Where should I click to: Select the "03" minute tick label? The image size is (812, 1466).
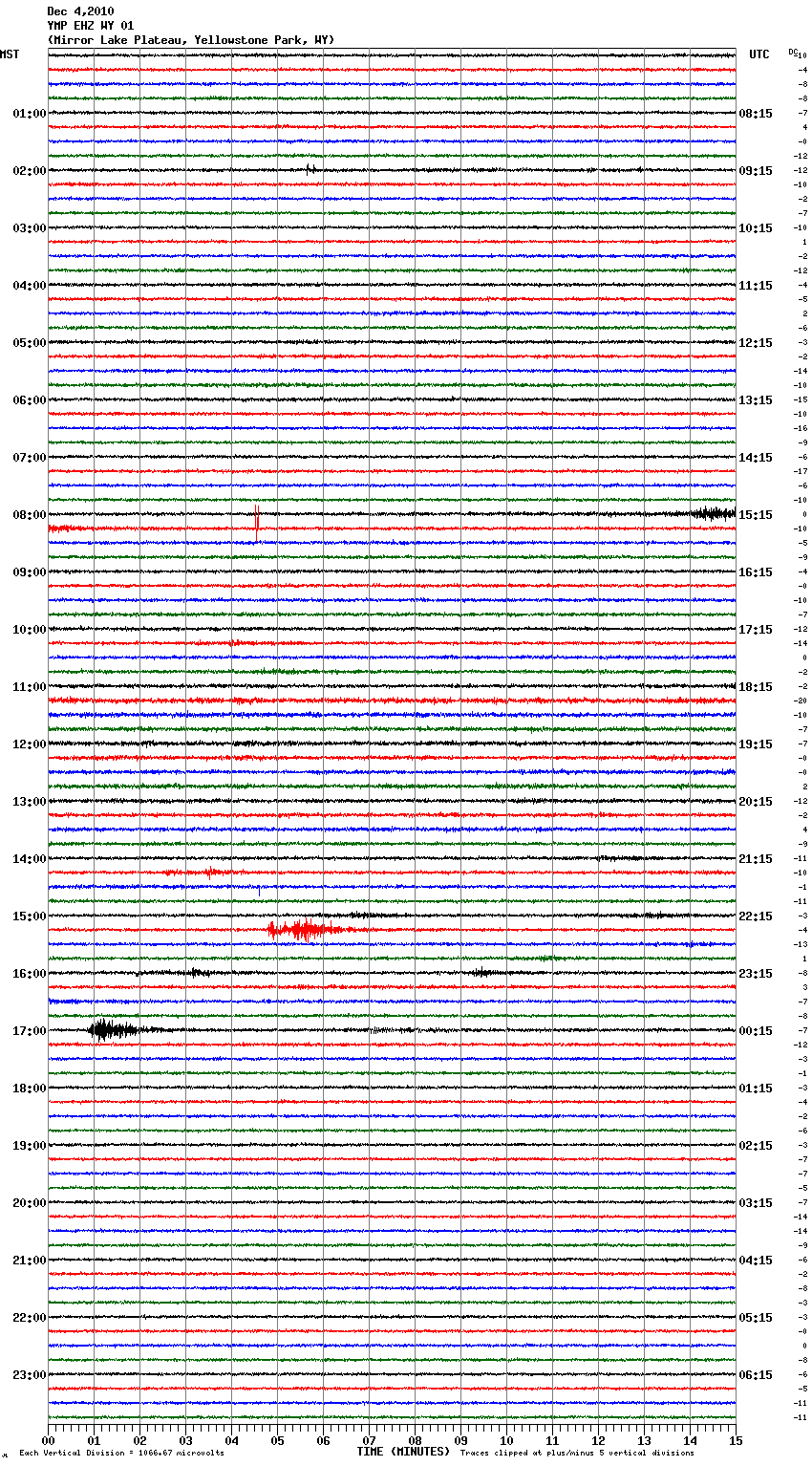click(x=185, y=1440)
